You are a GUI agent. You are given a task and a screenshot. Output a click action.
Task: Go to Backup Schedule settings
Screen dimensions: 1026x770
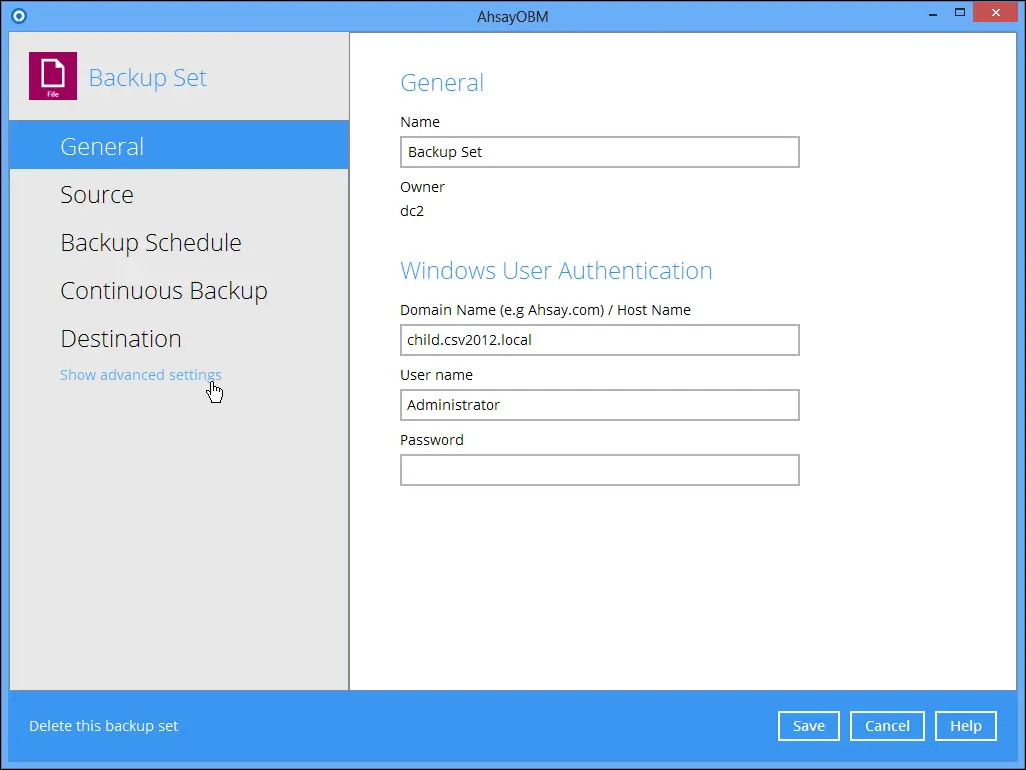pyautogui.click(x=151, y=243)
